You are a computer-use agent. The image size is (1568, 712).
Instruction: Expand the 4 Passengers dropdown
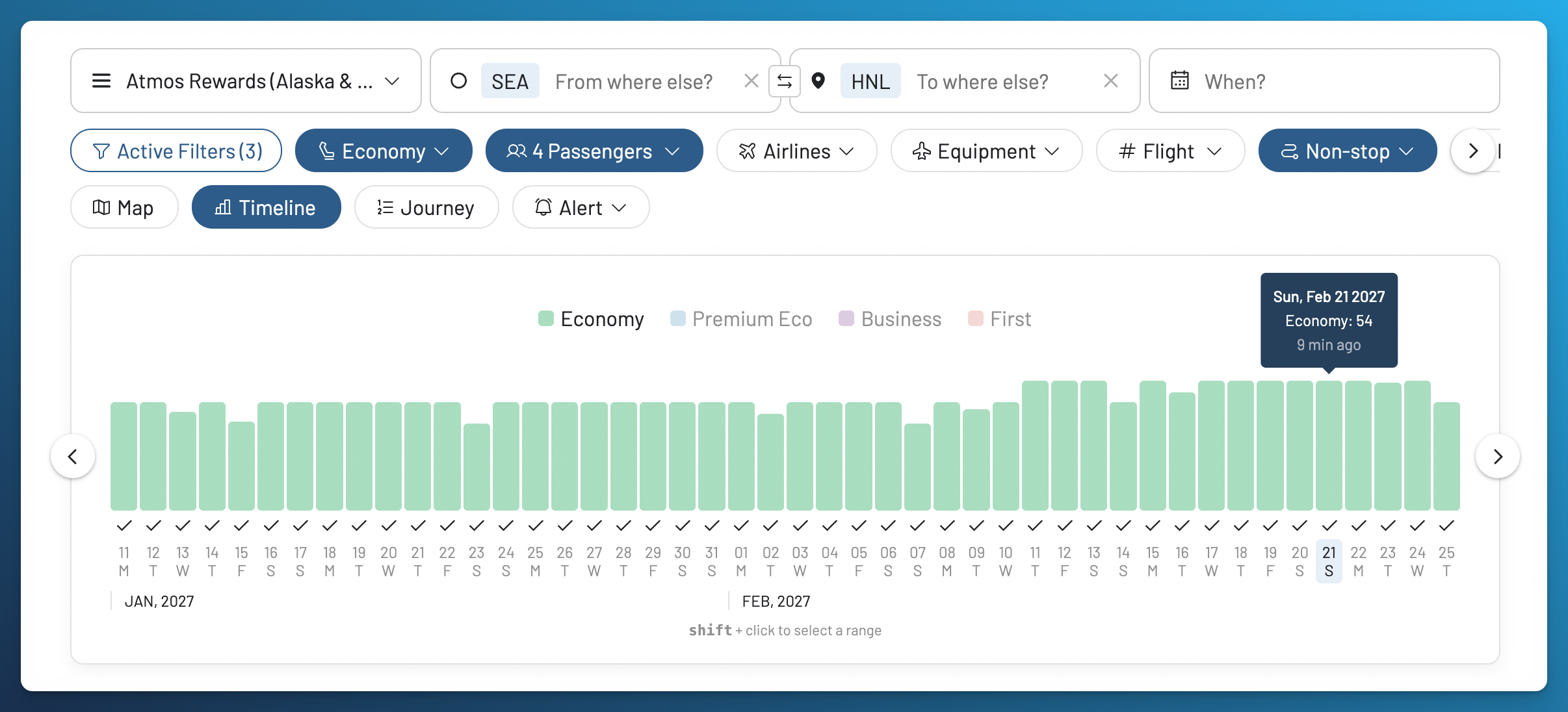594,151
